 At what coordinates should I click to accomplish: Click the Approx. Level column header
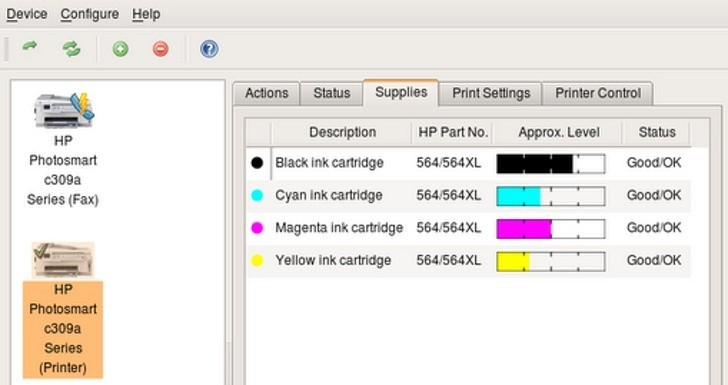tap(559, 132)
